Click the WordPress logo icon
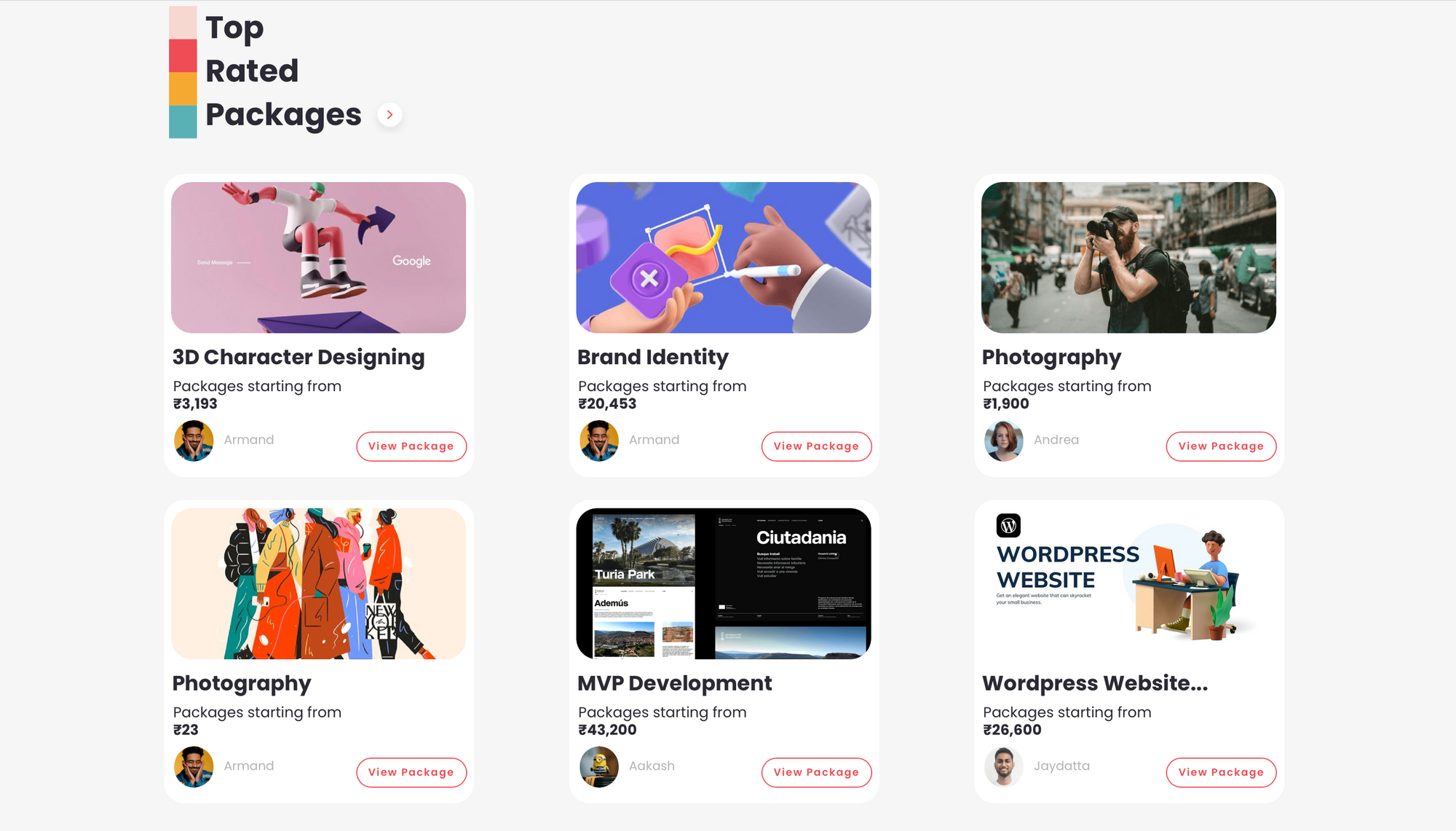Image resolution: width=1456 pixels, height=831 pixels. 1008,525
